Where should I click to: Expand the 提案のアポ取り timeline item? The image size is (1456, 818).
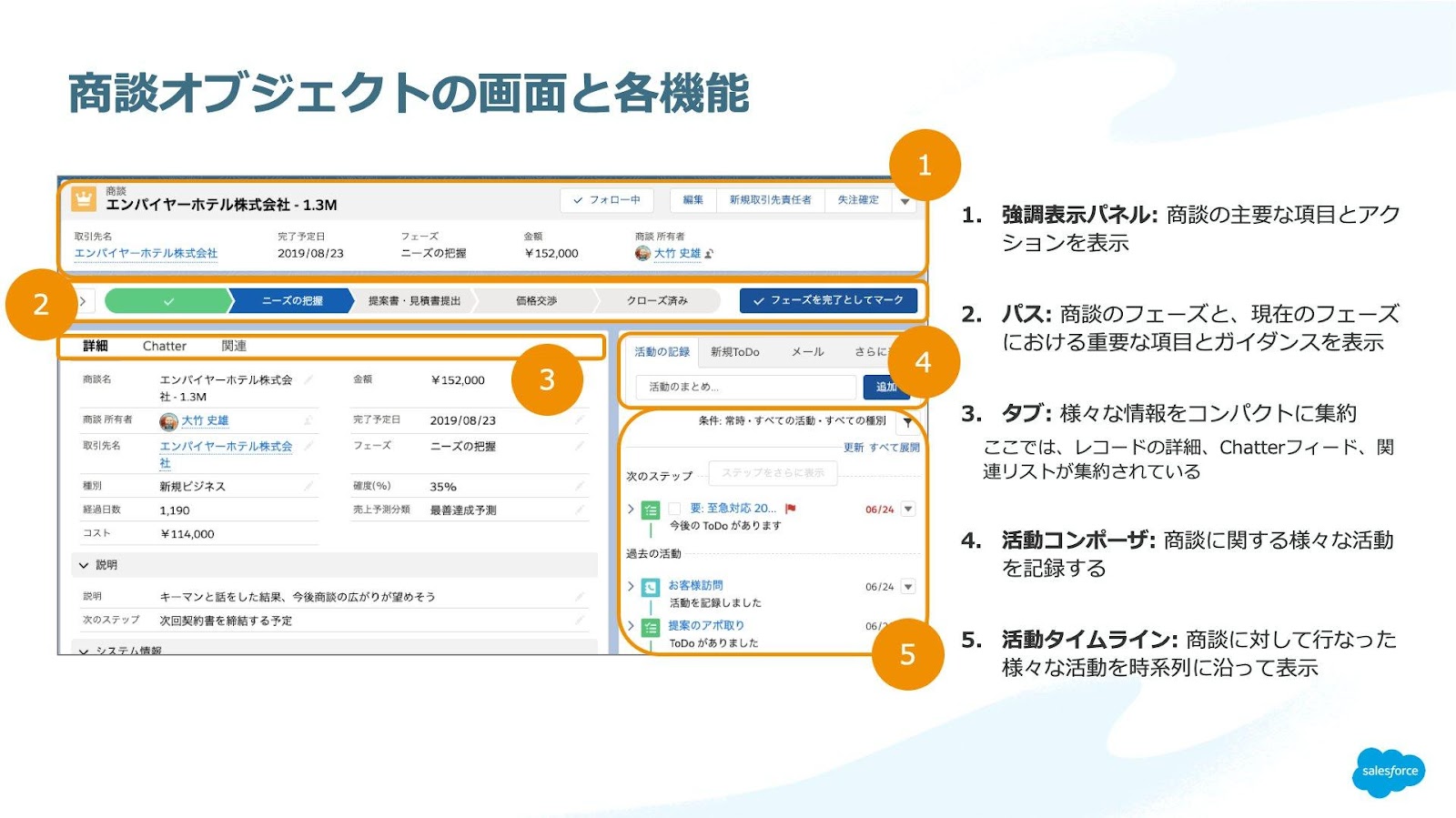631,626
